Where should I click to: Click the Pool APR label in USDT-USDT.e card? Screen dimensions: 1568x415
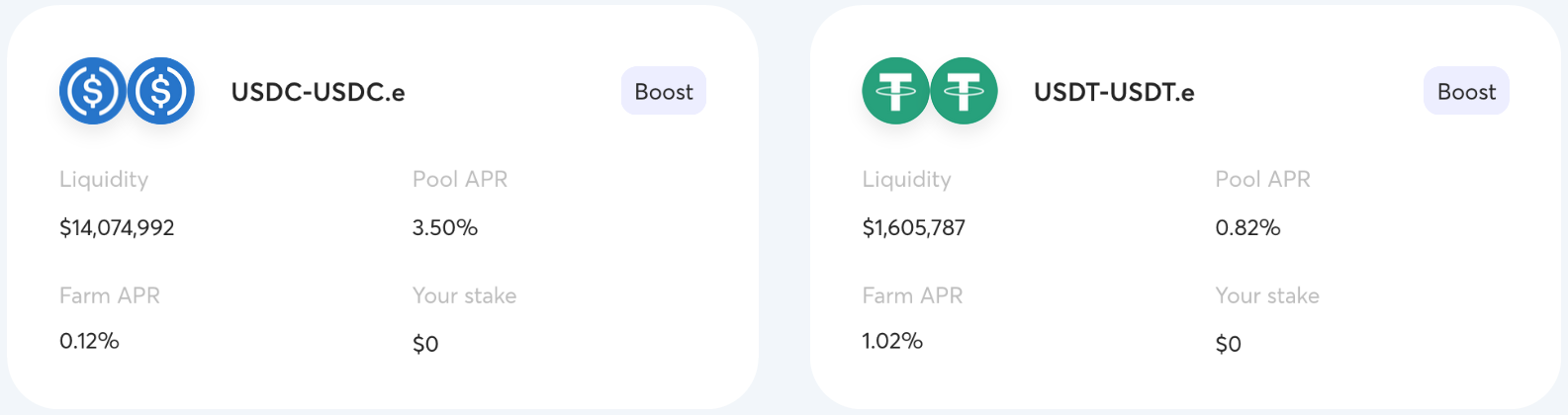click(1262, 179)
